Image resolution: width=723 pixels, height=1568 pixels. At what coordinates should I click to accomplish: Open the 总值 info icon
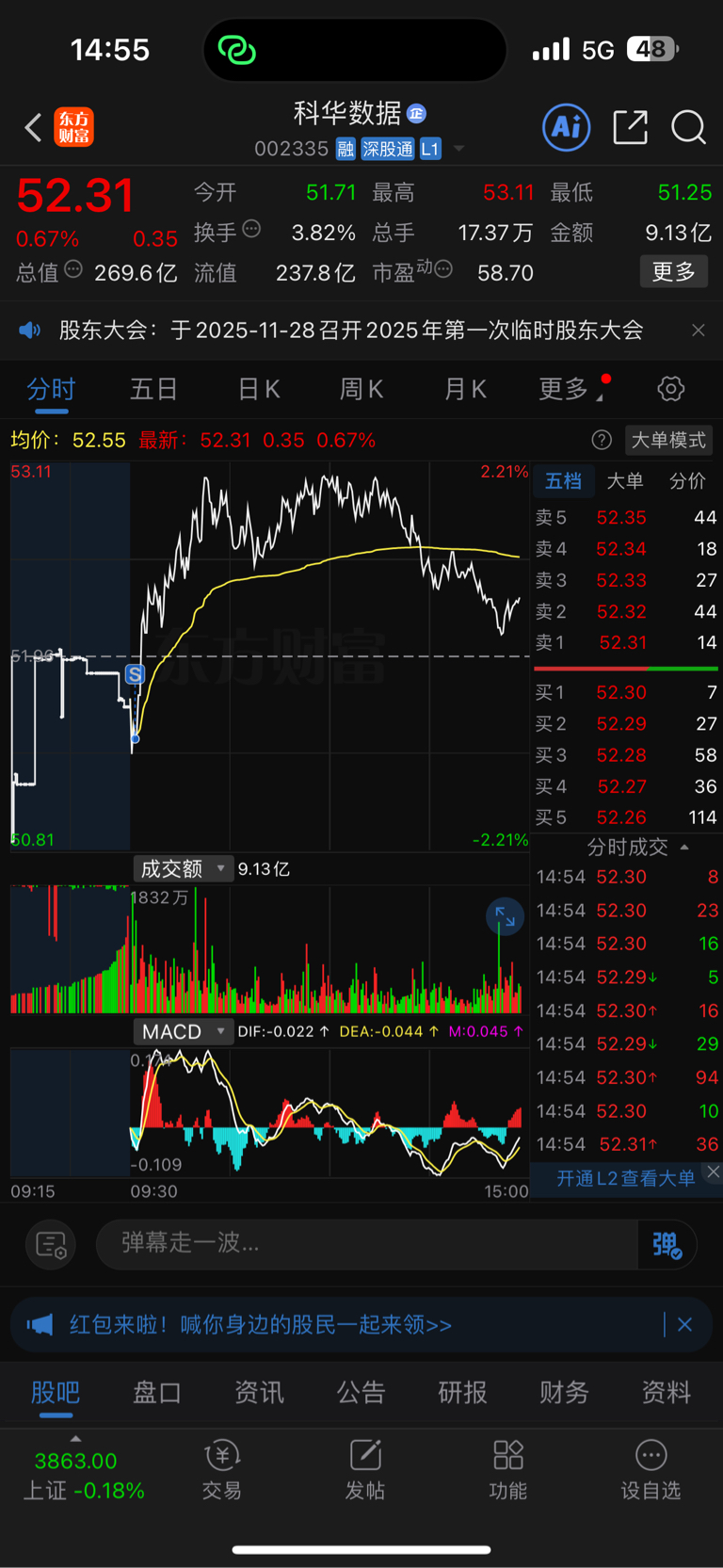[73, 270]
